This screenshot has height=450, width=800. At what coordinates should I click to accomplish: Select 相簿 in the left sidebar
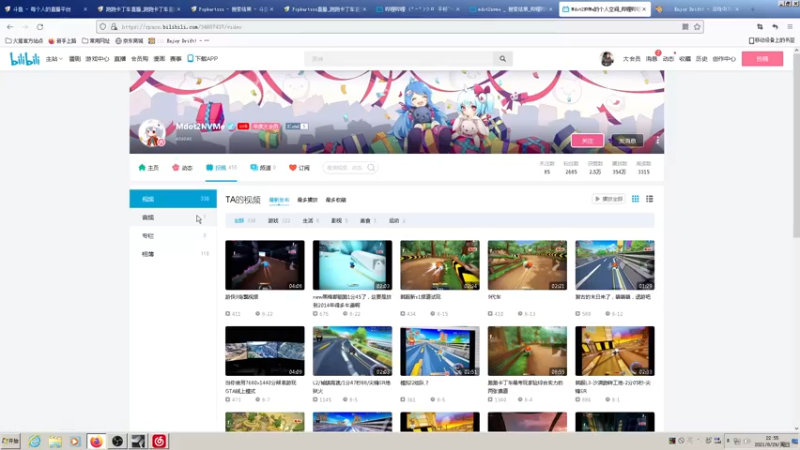173,254
